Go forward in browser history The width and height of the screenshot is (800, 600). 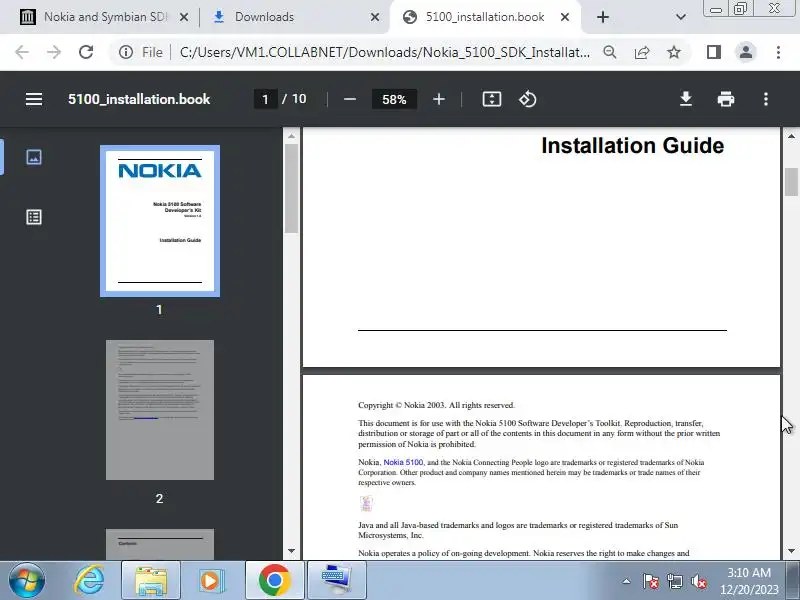pyautogui.click(x=54, y=52)
